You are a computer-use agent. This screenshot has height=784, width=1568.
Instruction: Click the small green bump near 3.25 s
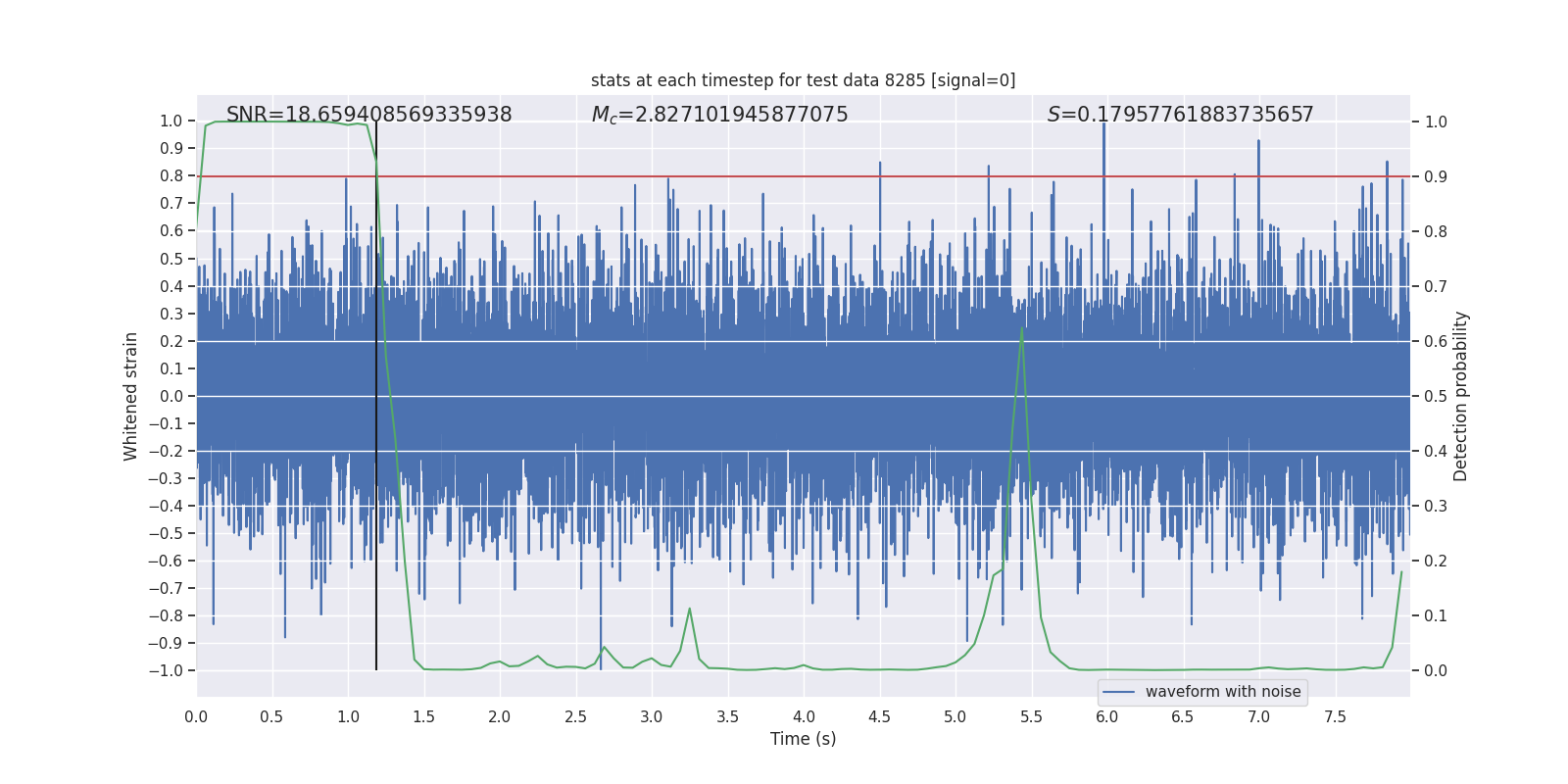pos(690,610)
